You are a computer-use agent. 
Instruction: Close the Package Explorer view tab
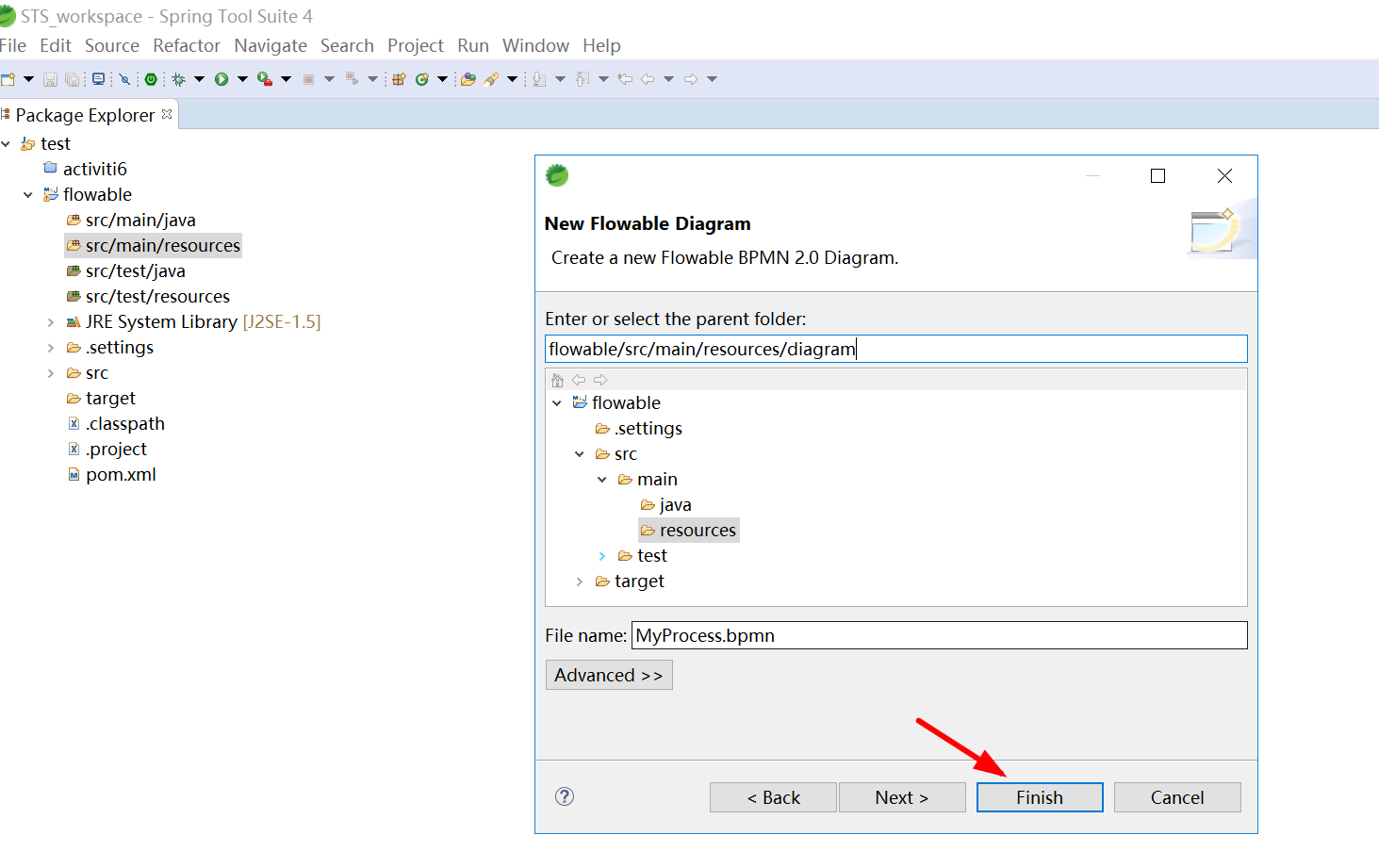167,114
